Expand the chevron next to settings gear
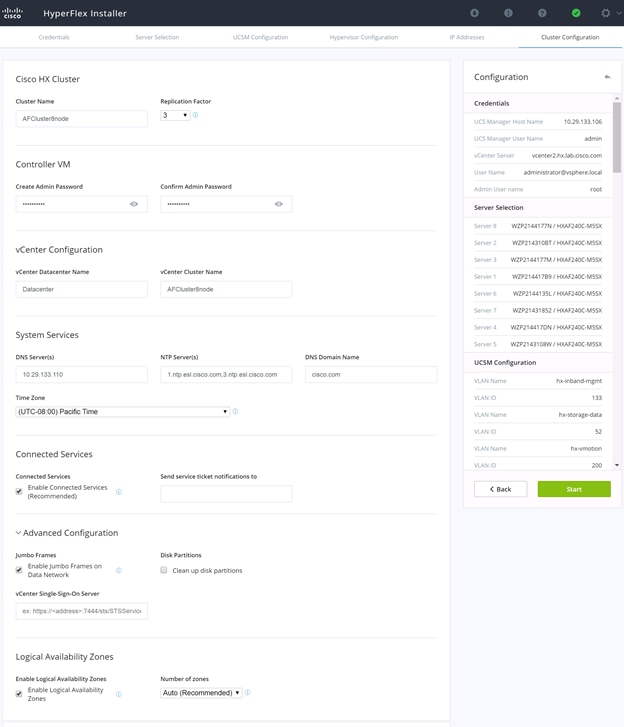 pos(619,13)
